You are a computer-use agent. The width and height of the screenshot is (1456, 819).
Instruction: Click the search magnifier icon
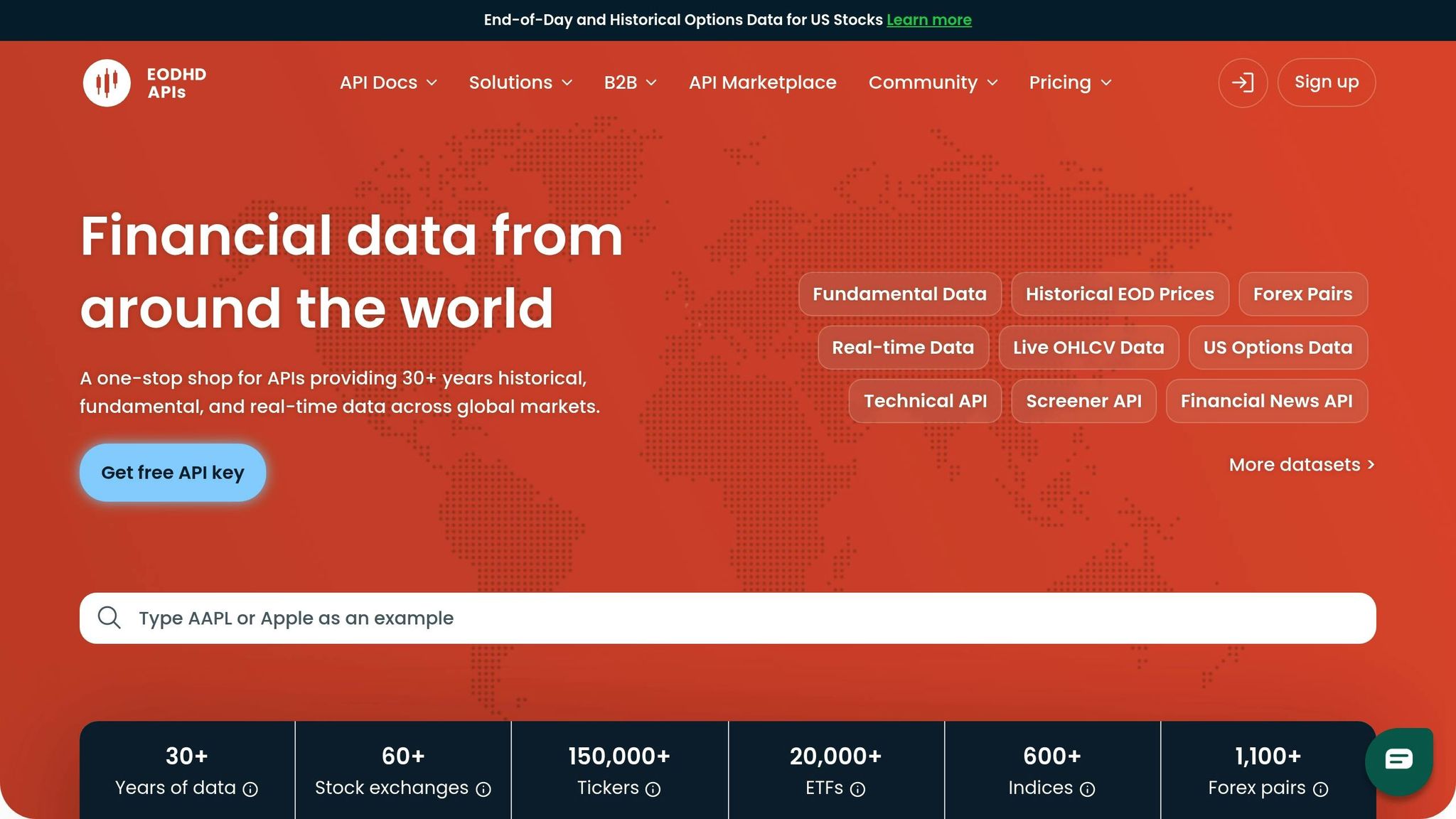[x=109, y=618]
